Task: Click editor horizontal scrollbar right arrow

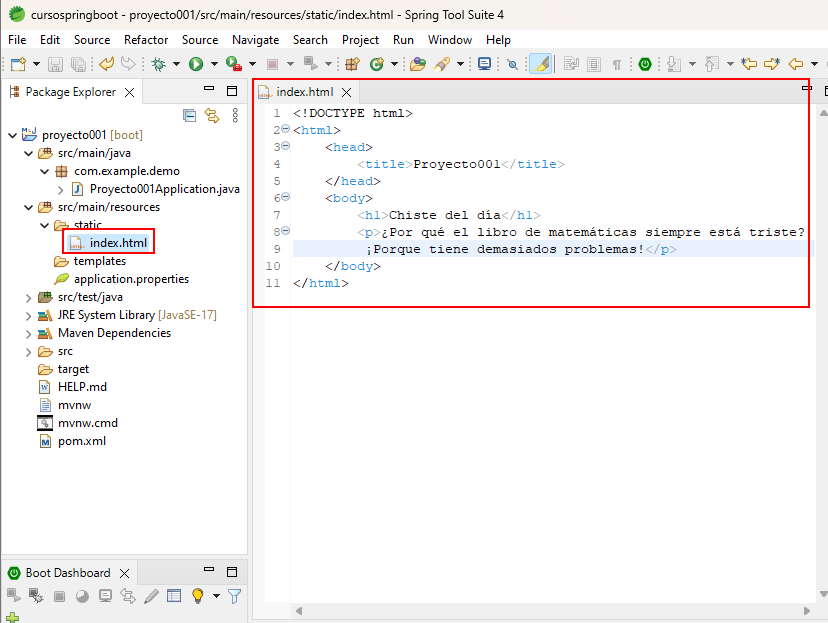Action: pyautogui.click(x=806, y=611)
